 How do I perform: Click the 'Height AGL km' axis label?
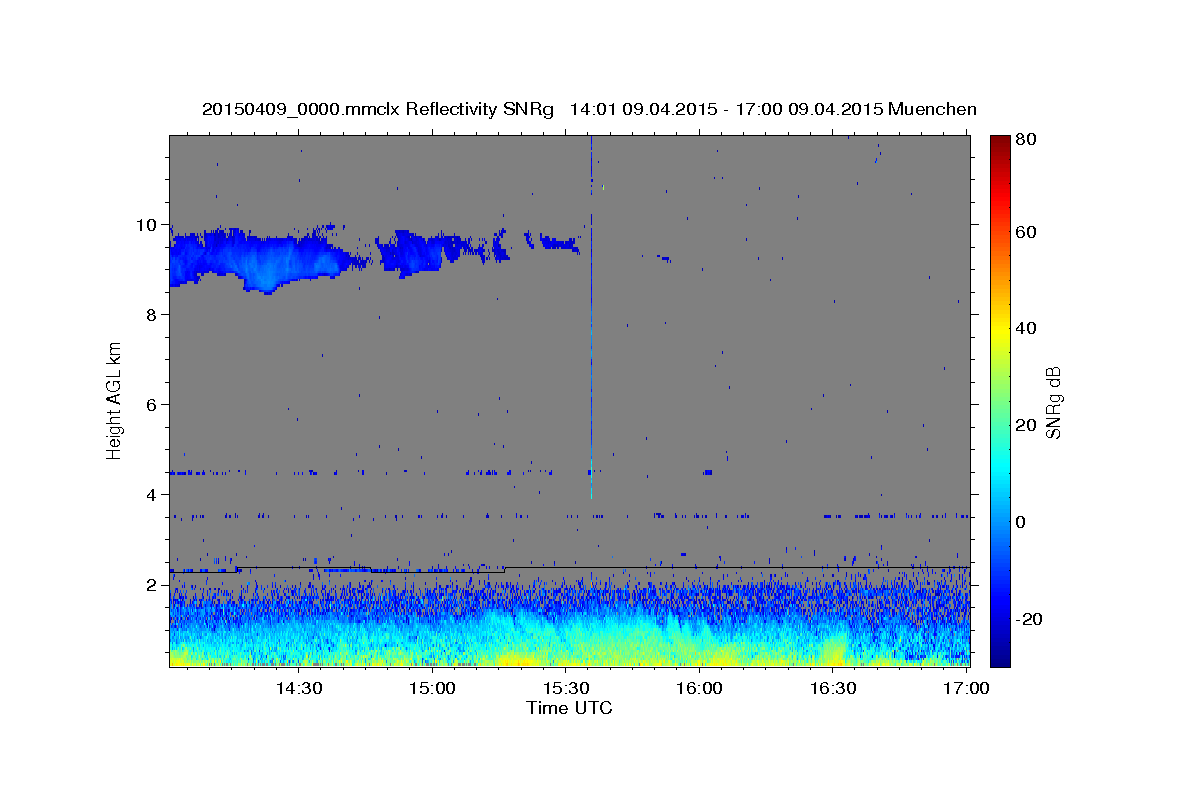[115, 400]
